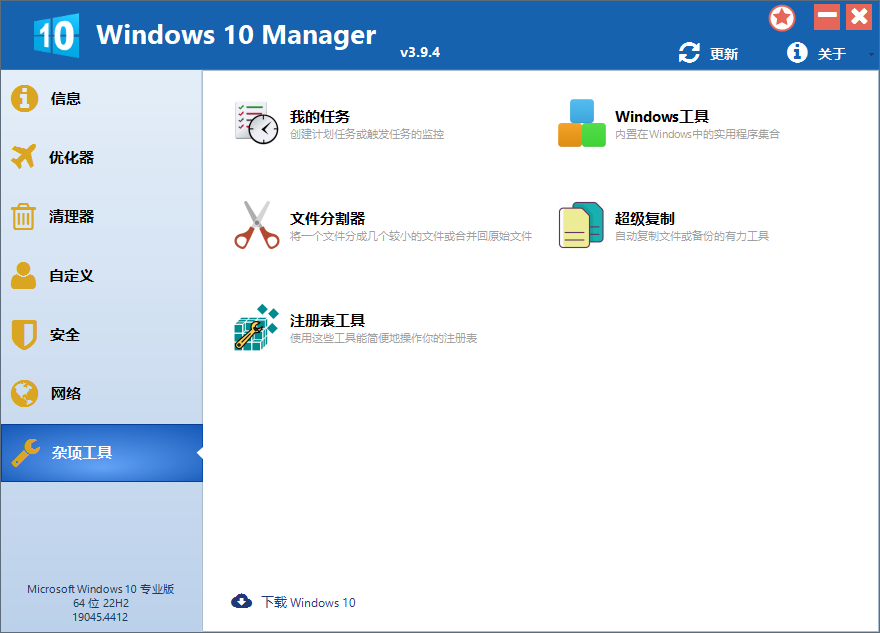880x633 pixels.
Task: Click the red star favorite icon
Action: [782, 17]
